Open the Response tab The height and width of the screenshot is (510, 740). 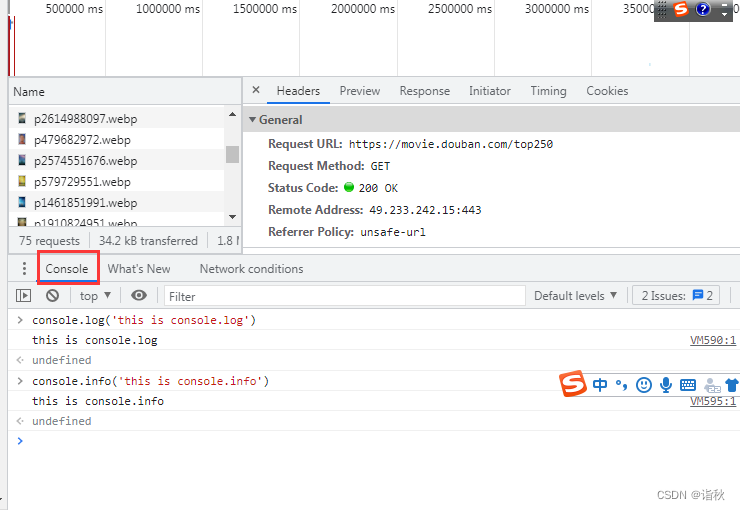coord(424,91)
